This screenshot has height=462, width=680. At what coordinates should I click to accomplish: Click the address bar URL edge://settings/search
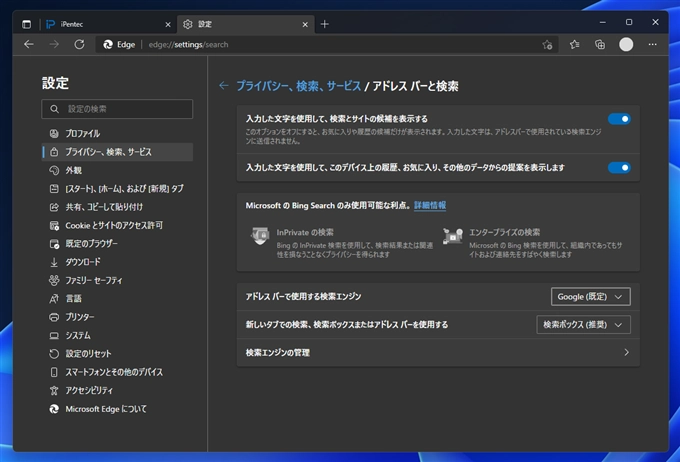(x=188, y=45)
